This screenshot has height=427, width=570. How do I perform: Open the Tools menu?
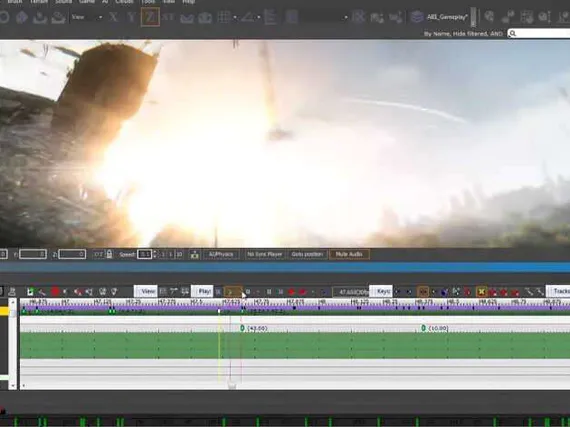148,2
